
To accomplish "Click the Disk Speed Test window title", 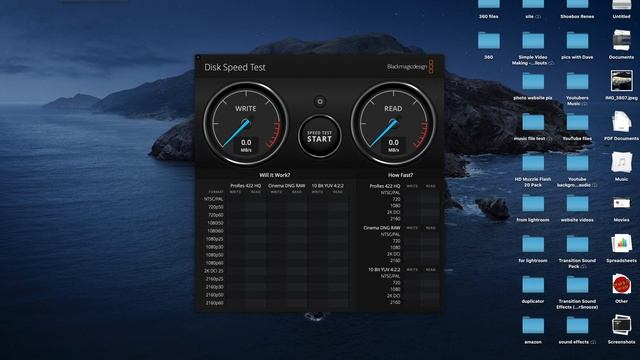I will tap(235, 67).
